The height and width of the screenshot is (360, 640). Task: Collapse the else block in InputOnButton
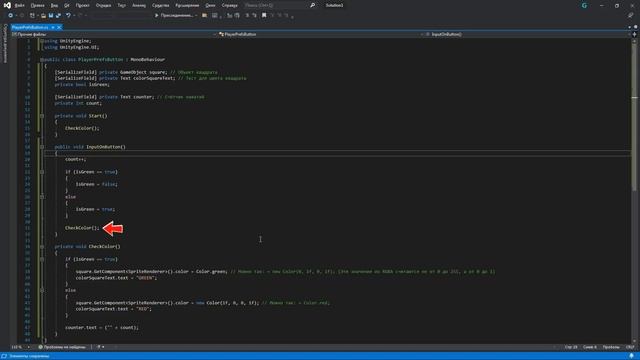[42, 197]
